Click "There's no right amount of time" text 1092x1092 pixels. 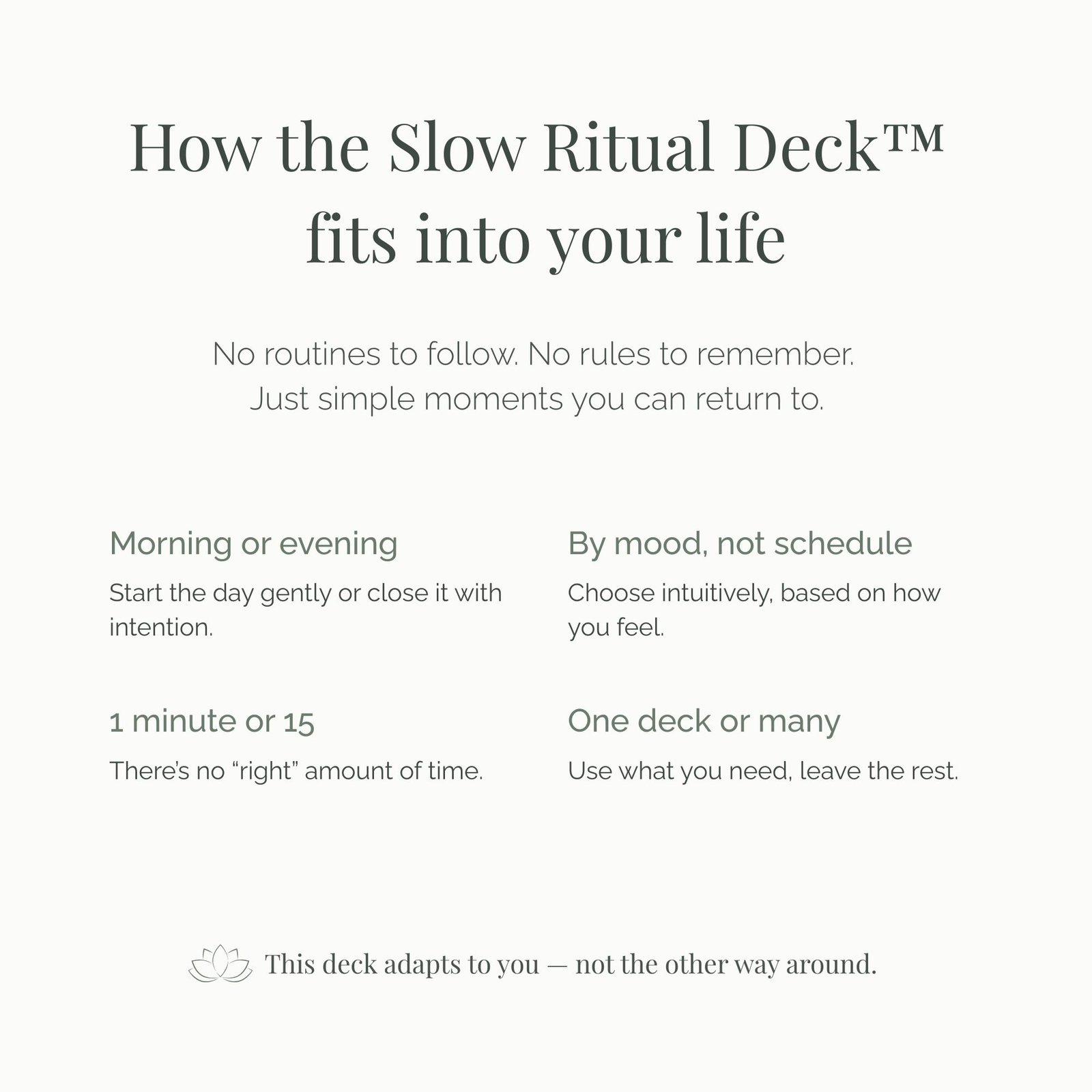pos(296,771)
